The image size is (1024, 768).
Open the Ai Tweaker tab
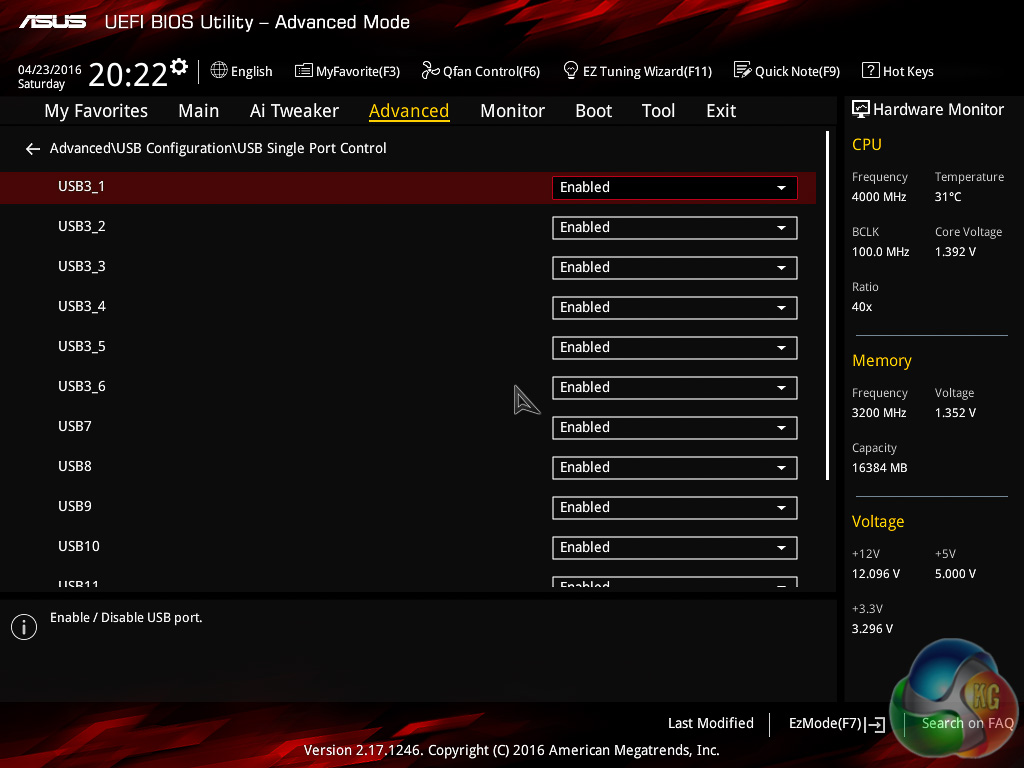294,111
